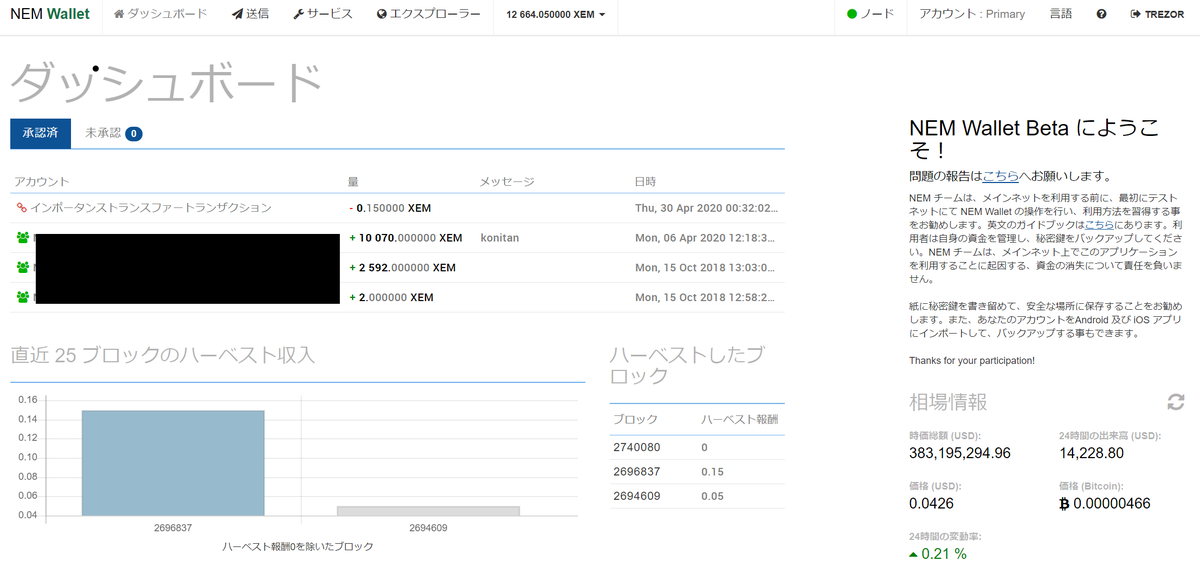Click the Mon, 06 Apr 2020 date cell
This screenshot has width=1200, height=580.
[706, 238]
